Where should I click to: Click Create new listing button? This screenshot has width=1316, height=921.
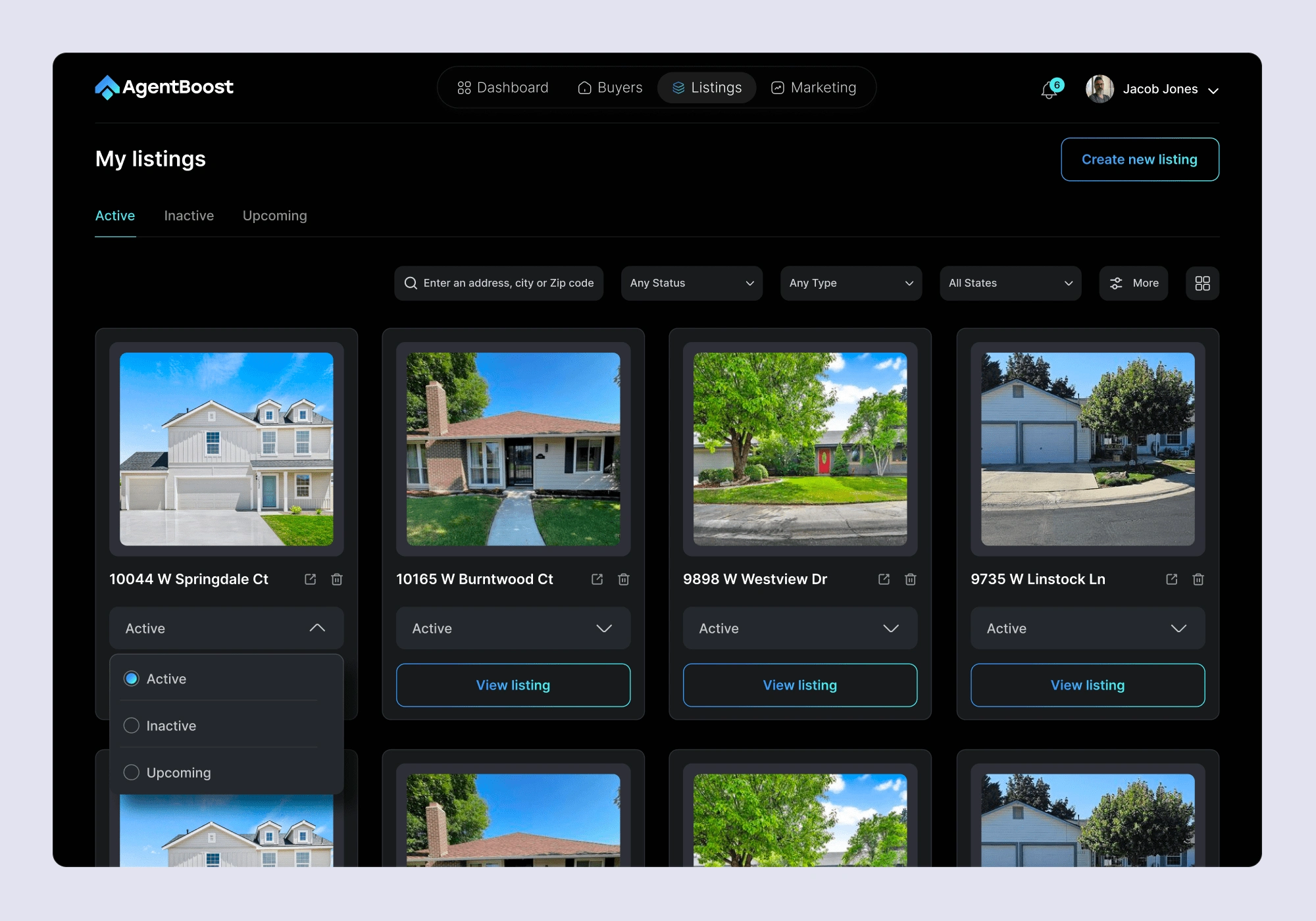click(1140, 159)
